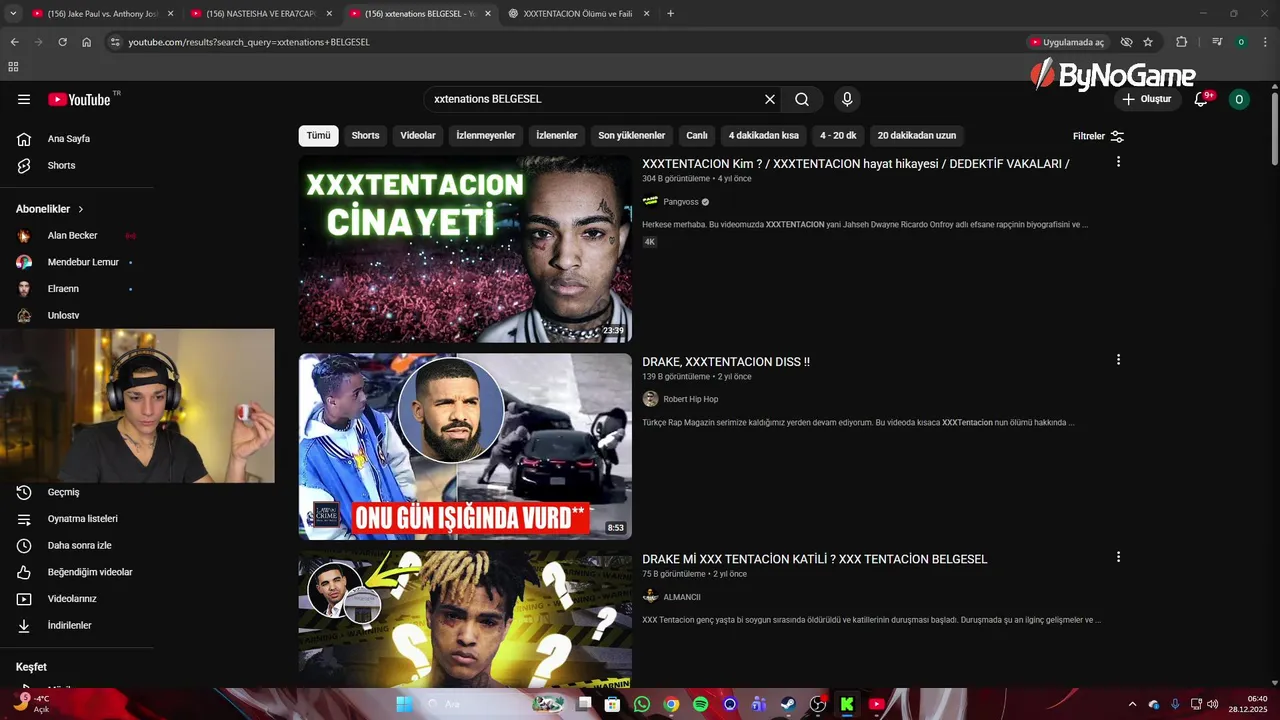The image size is (1280, 720).
Task: Open a new browser tab
Action: 670,14
